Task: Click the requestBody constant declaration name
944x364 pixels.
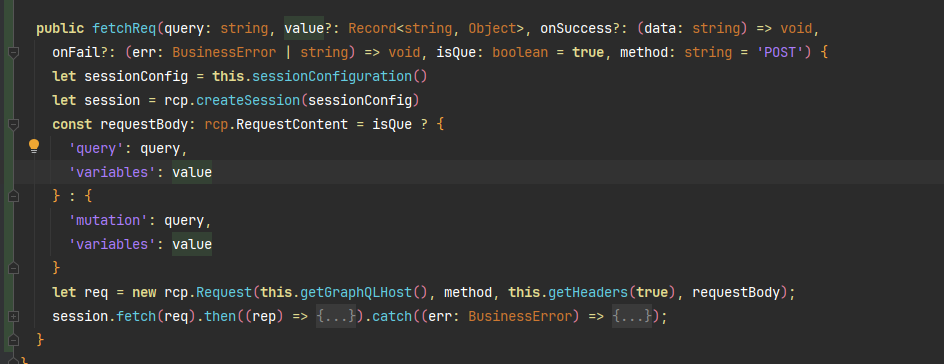Action: (x=144, y=125)
